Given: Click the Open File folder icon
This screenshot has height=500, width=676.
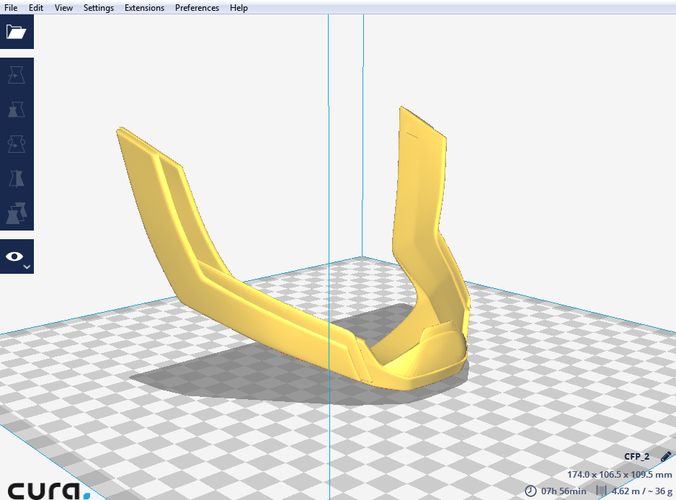Looking at the screenshot, I should click(x=16, y=31).
